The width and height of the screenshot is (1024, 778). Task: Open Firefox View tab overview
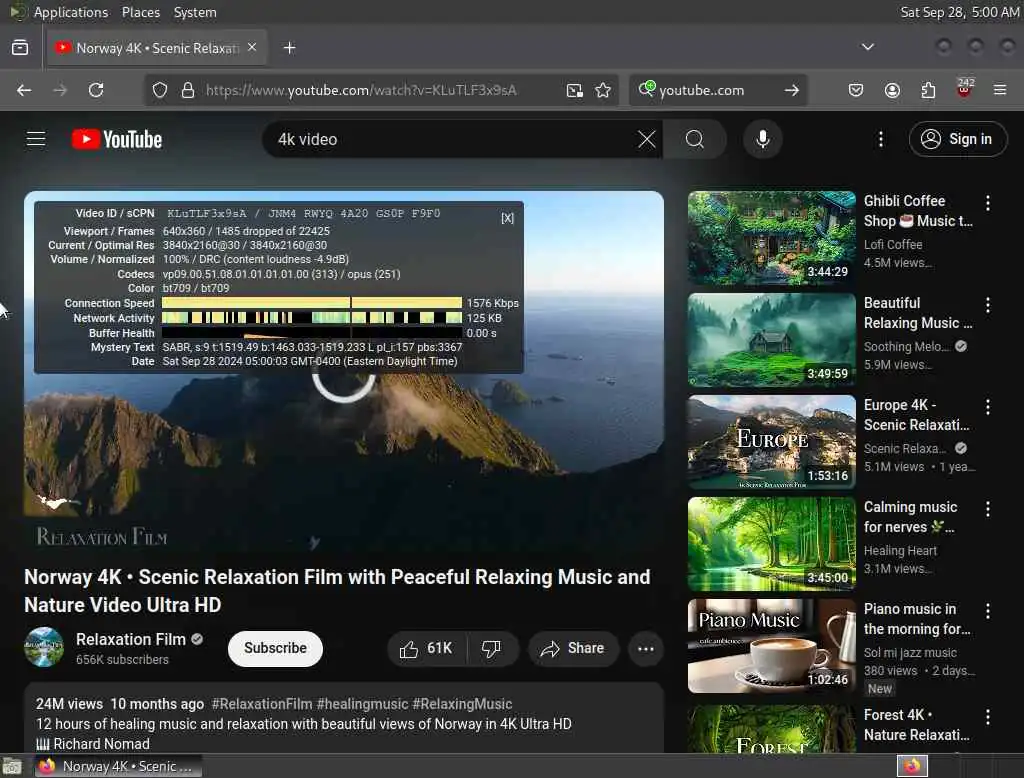(20, 48)
